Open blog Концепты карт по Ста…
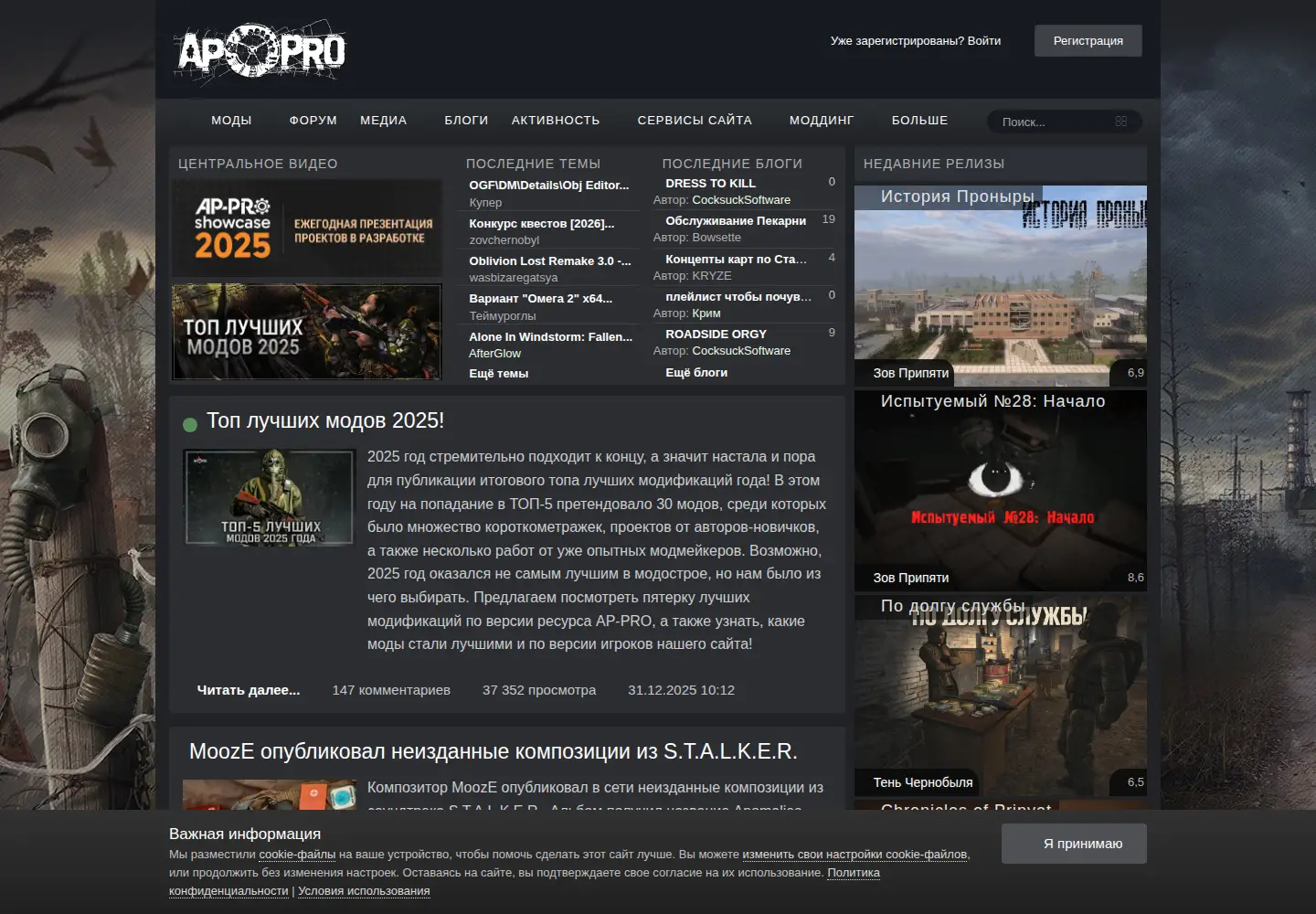The image size is (1316, 914). pos(737,259)
